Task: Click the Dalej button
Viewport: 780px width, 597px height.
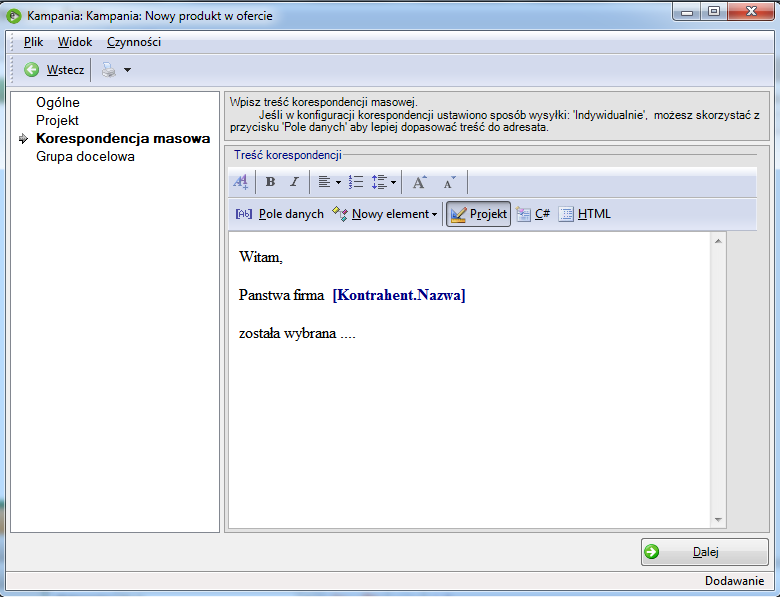Action: 704,552
